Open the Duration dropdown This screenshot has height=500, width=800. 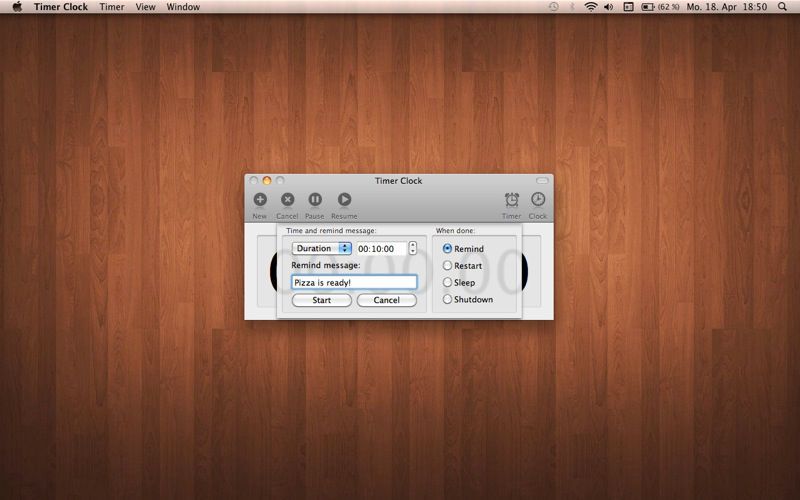[322, 248]
